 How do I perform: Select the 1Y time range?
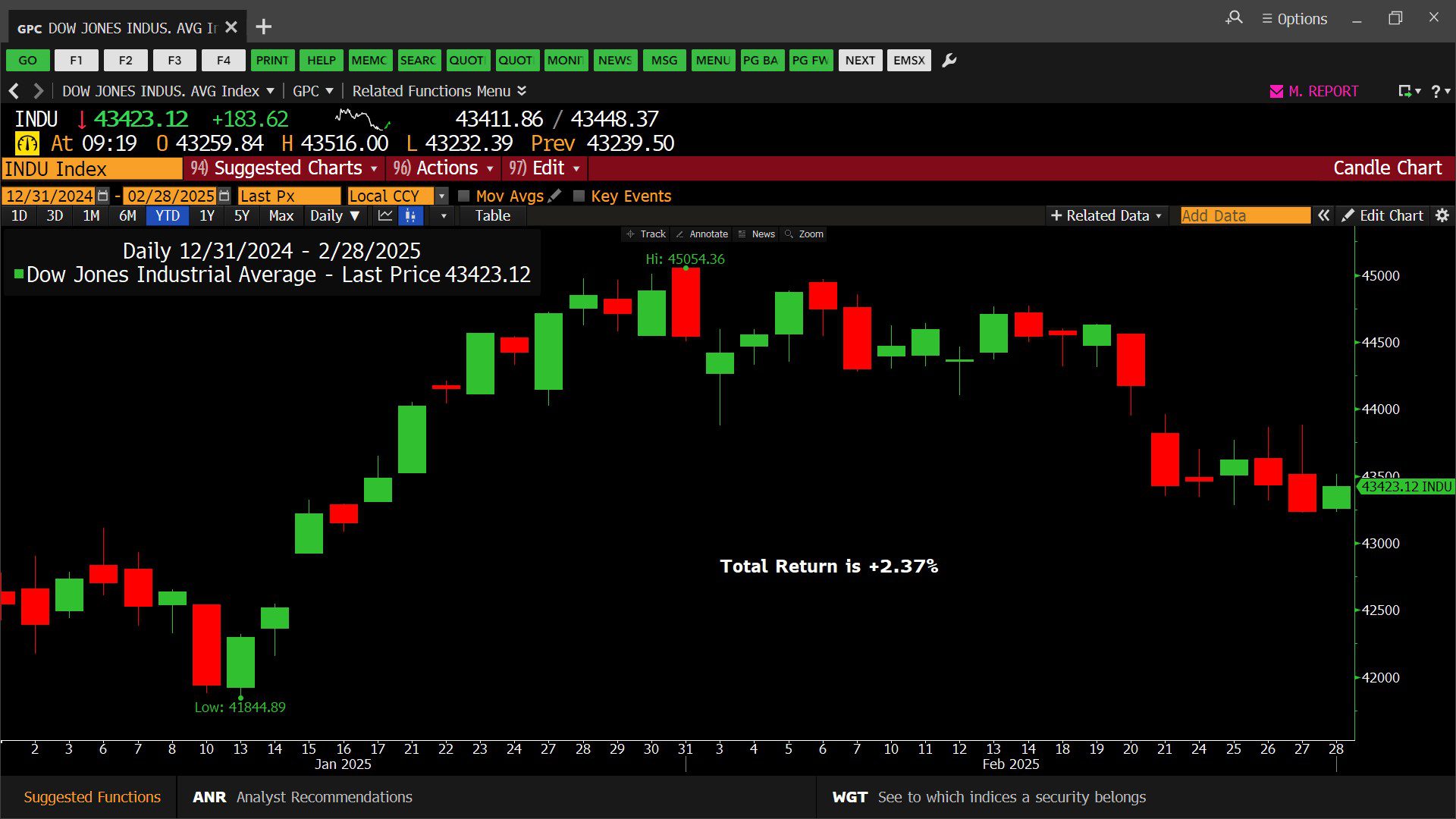coord(206,216)
